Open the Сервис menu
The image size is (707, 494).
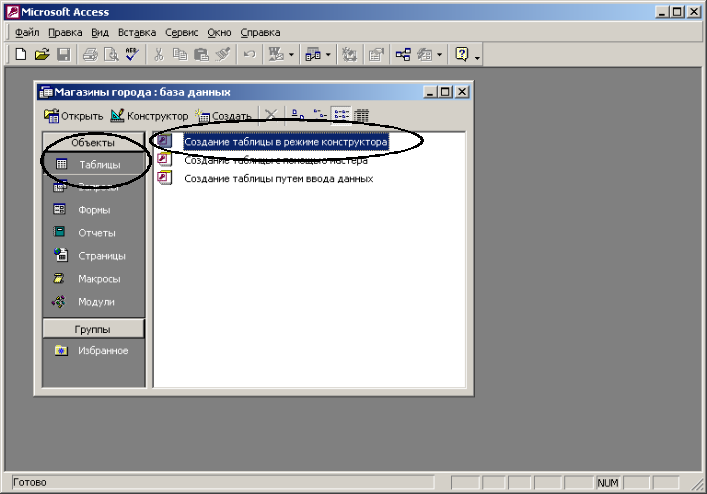pyautogui.click(x=182, y=32)
